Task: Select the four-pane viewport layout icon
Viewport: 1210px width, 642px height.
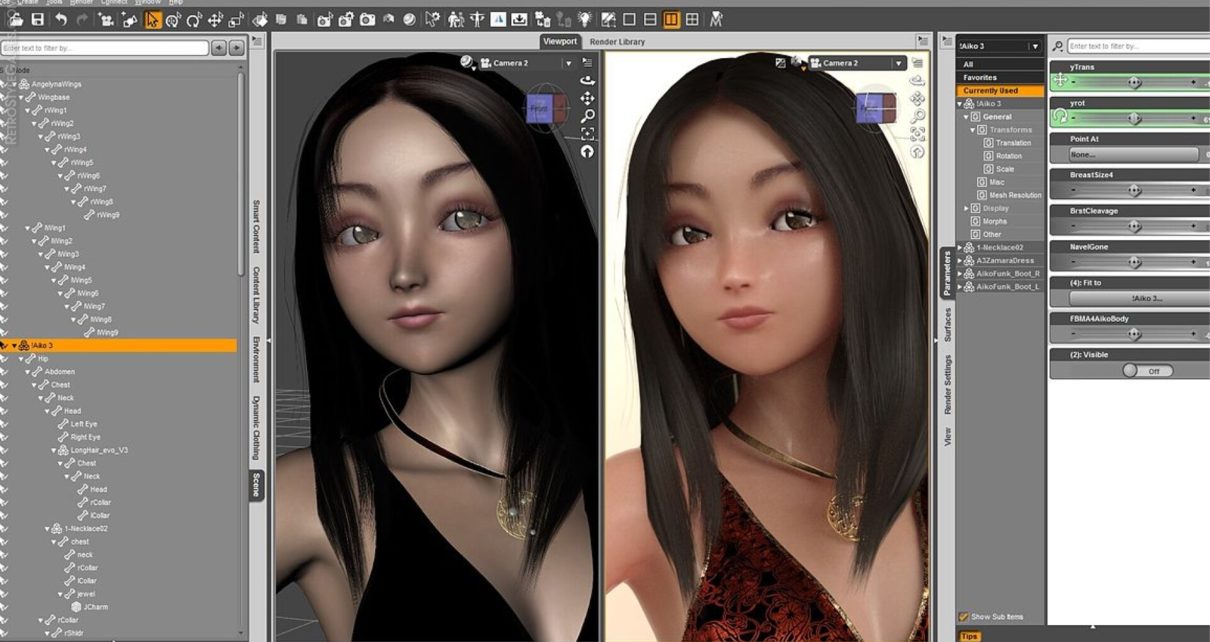Action: pos(692,19)
